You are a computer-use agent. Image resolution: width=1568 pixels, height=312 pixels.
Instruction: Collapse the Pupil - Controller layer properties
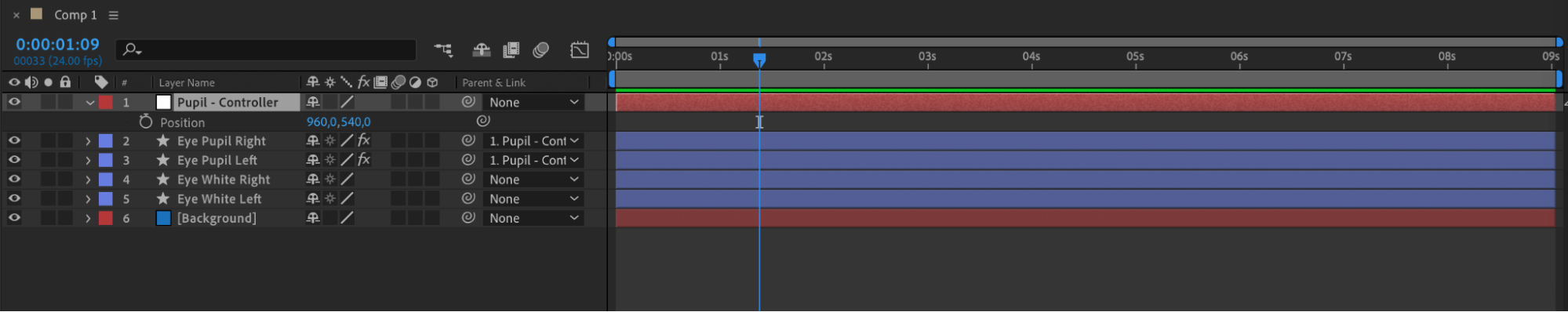pyautogui.click(x=89, y=103)
